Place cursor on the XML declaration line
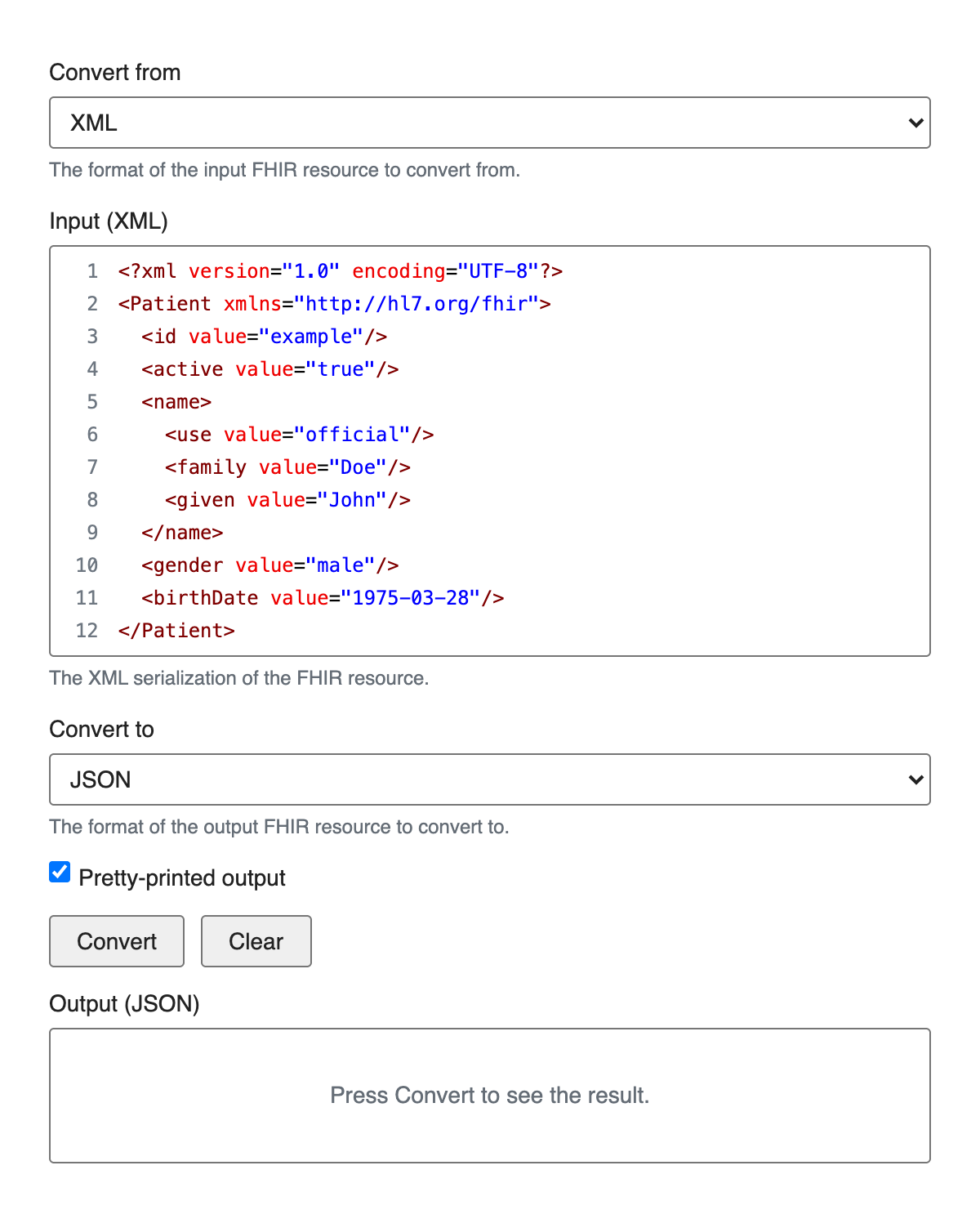Image resolution: width=980 pixels, height=1219 pixels. pos(340,271)
